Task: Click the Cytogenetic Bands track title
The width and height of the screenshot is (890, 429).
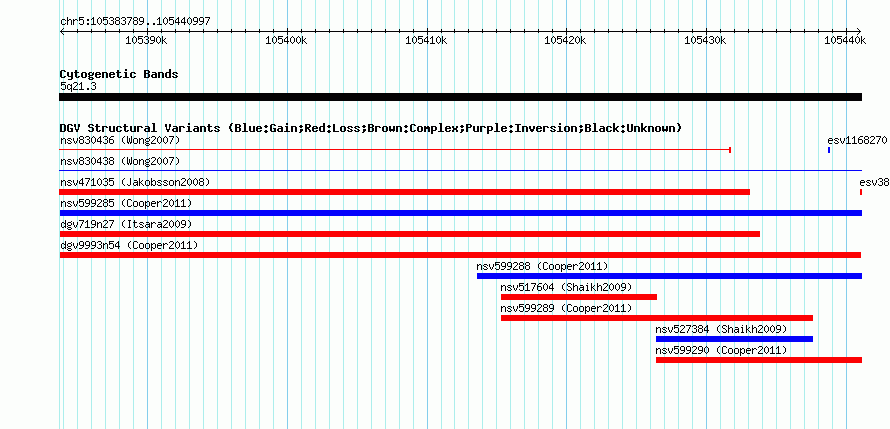Action: click(119, 74)
